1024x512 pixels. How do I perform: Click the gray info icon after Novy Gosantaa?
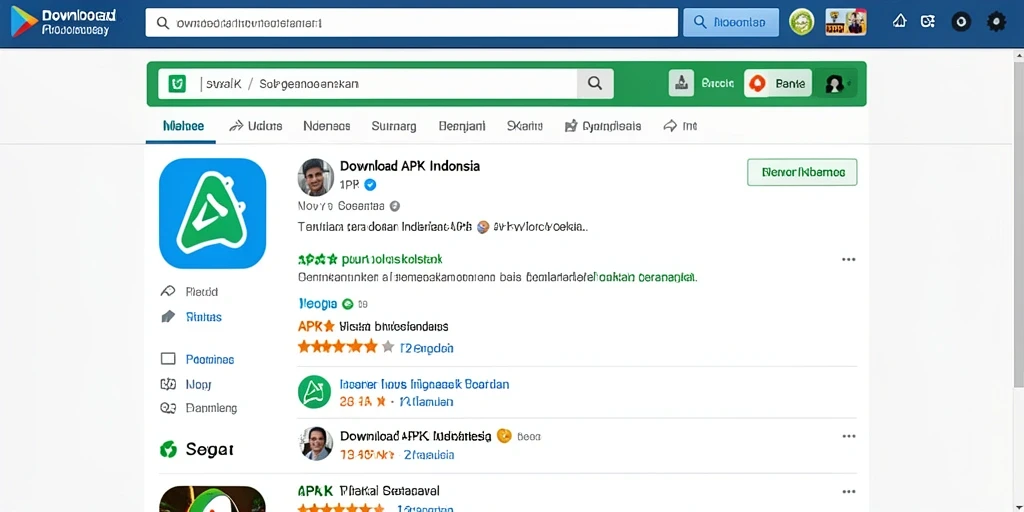pyautogui.click(x=394, y=206)
